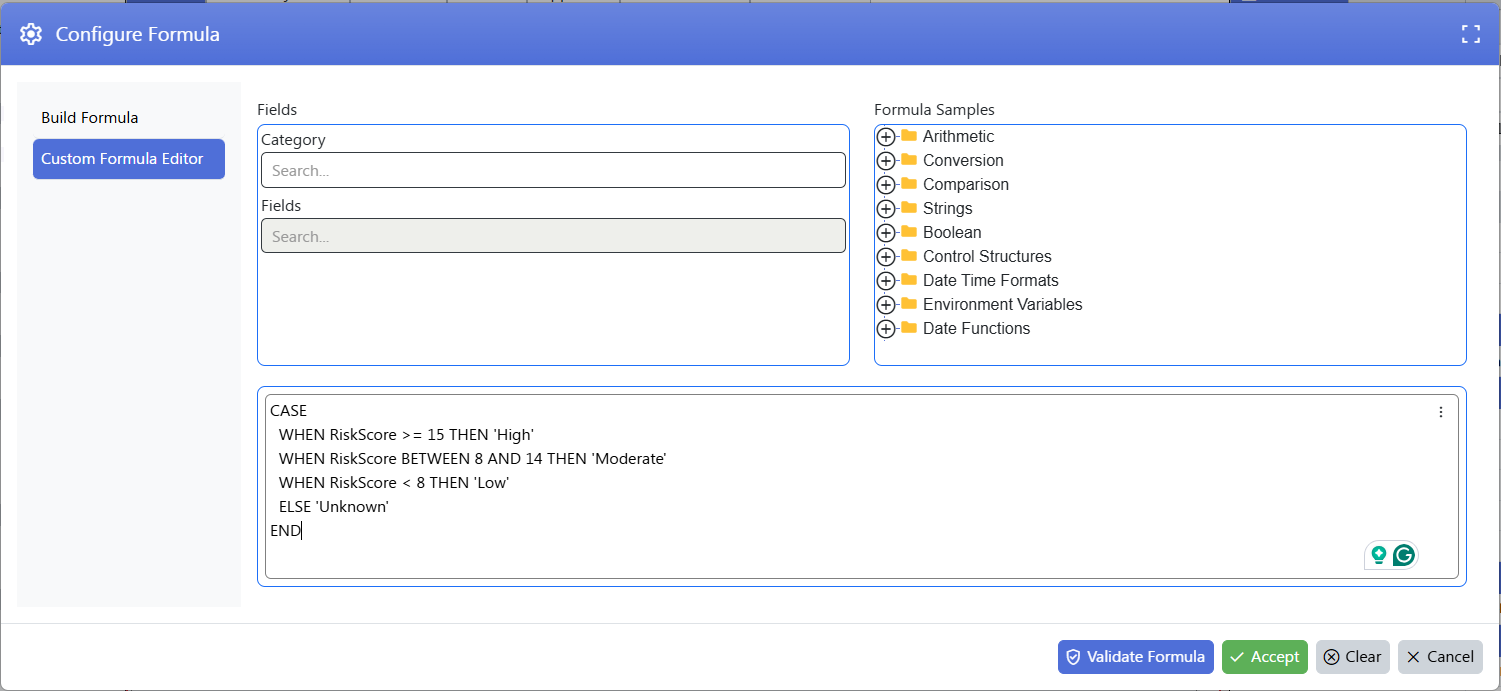
Task: Click the CASE keyword line
Action: 288,411
